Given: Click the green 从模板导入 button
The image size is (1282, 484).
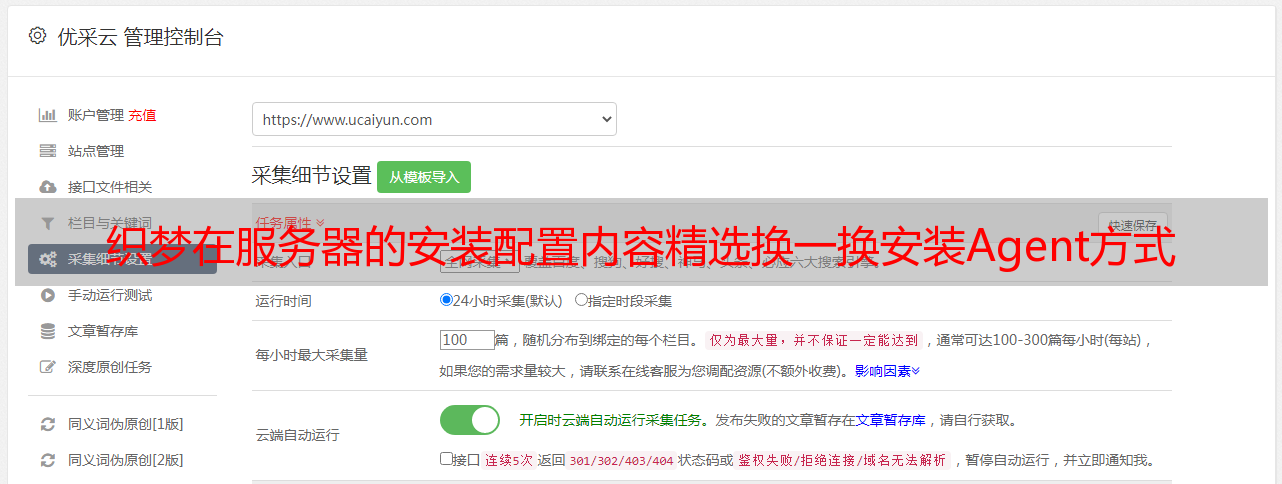Looking at the screenshot, I should point(424,177).
